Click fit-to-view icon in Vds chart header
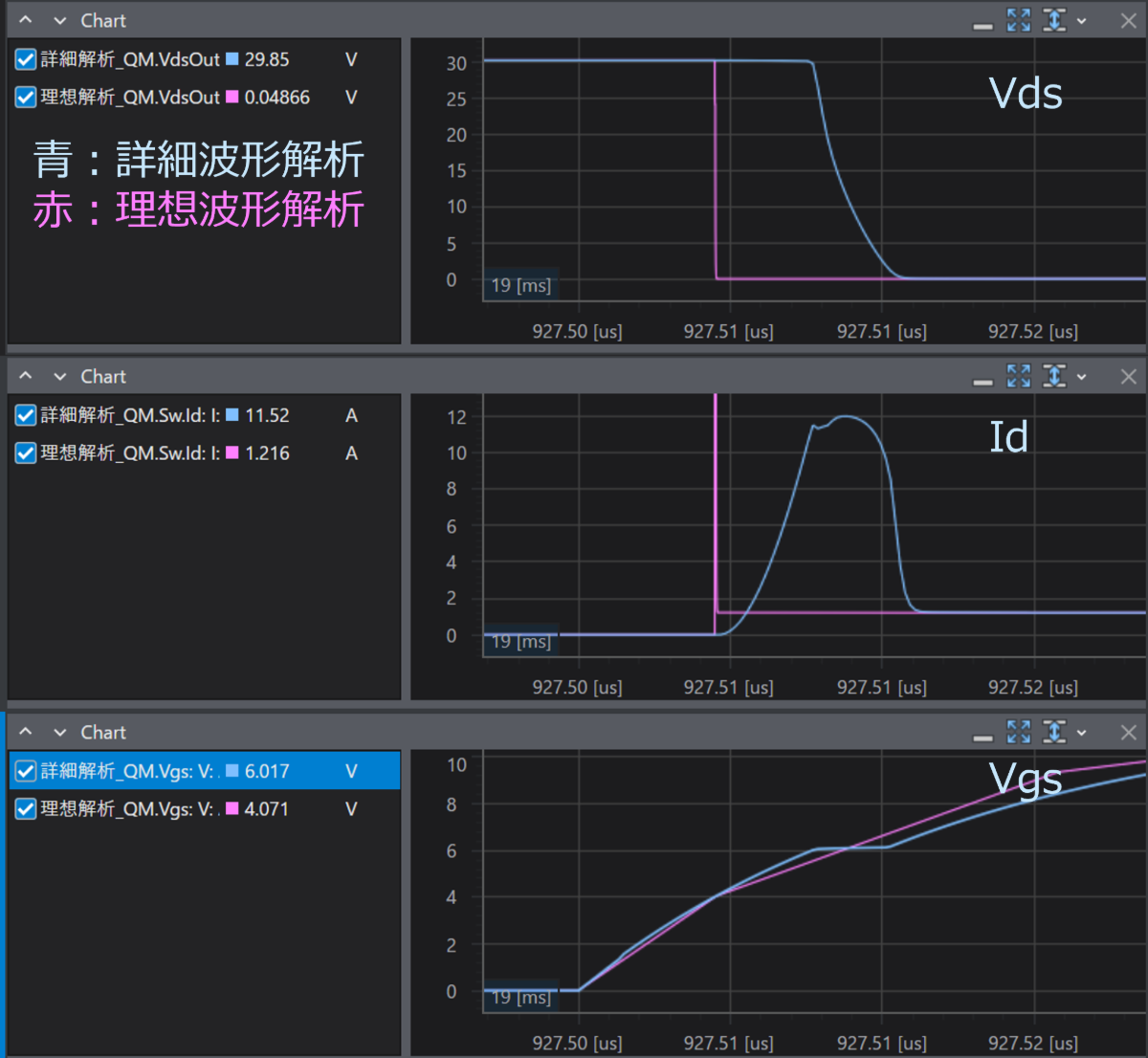This screenshot has height=1058, width=1148. pos(1019,20)
